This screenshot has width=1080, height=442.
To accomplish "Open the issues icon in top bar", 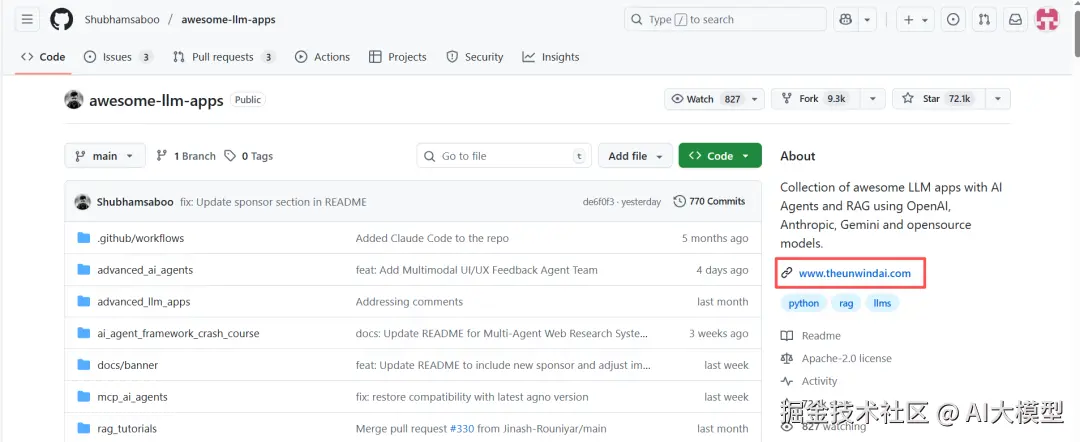I will (x=953, y=19).
